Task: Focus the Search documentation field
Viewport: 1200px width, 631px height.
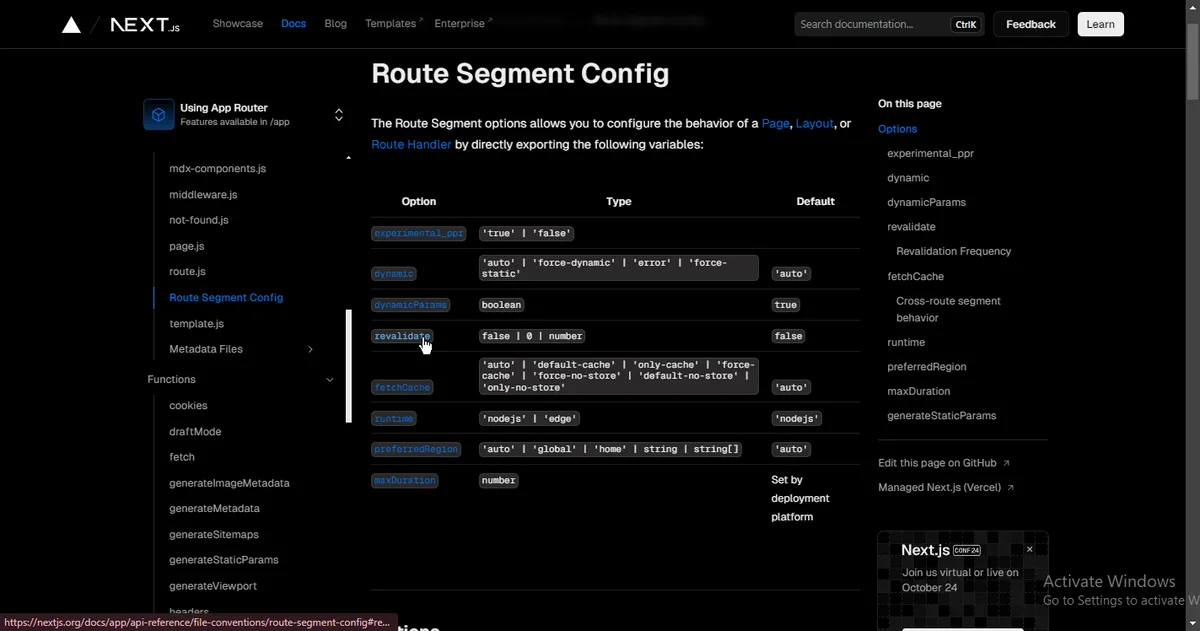Action: pyautogui.click(x=870, y=24)
